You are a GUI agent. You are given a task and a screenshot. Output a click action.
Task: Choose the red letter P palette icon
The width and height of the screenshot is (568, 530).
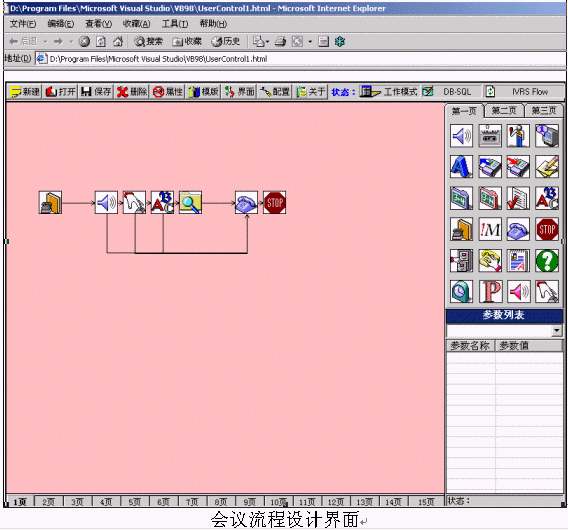[490, 291]
